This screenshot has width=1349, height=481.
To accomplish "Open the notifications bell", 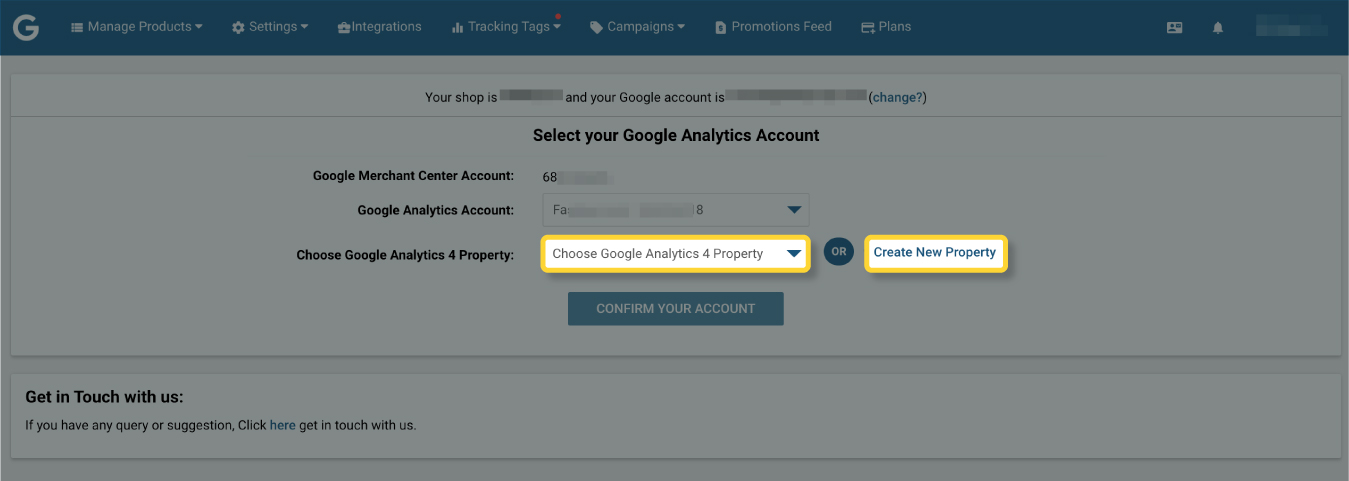I will [x=1218, y=28].
